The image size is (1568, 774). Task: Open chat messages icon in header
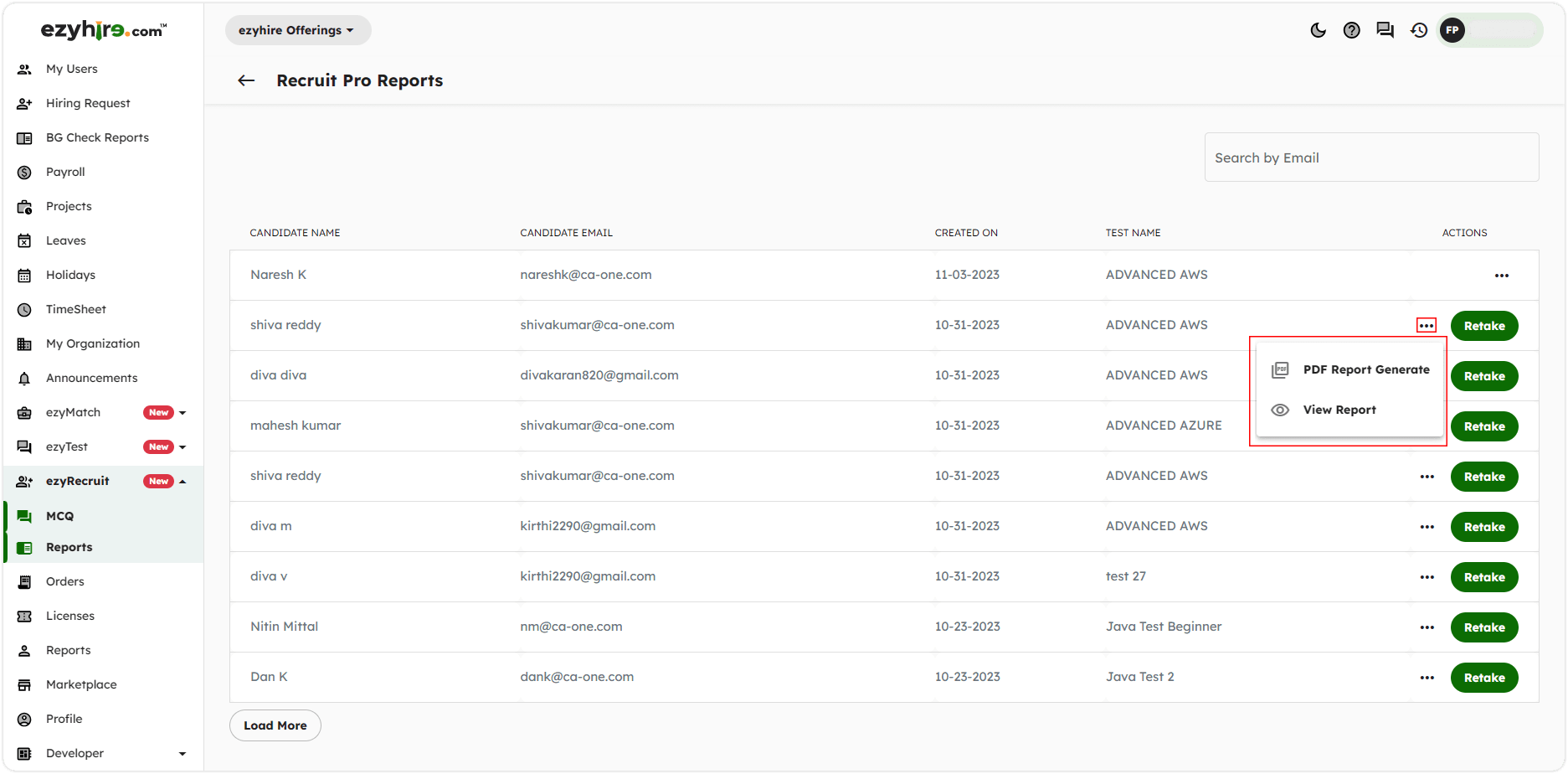tap(1385, 30)
